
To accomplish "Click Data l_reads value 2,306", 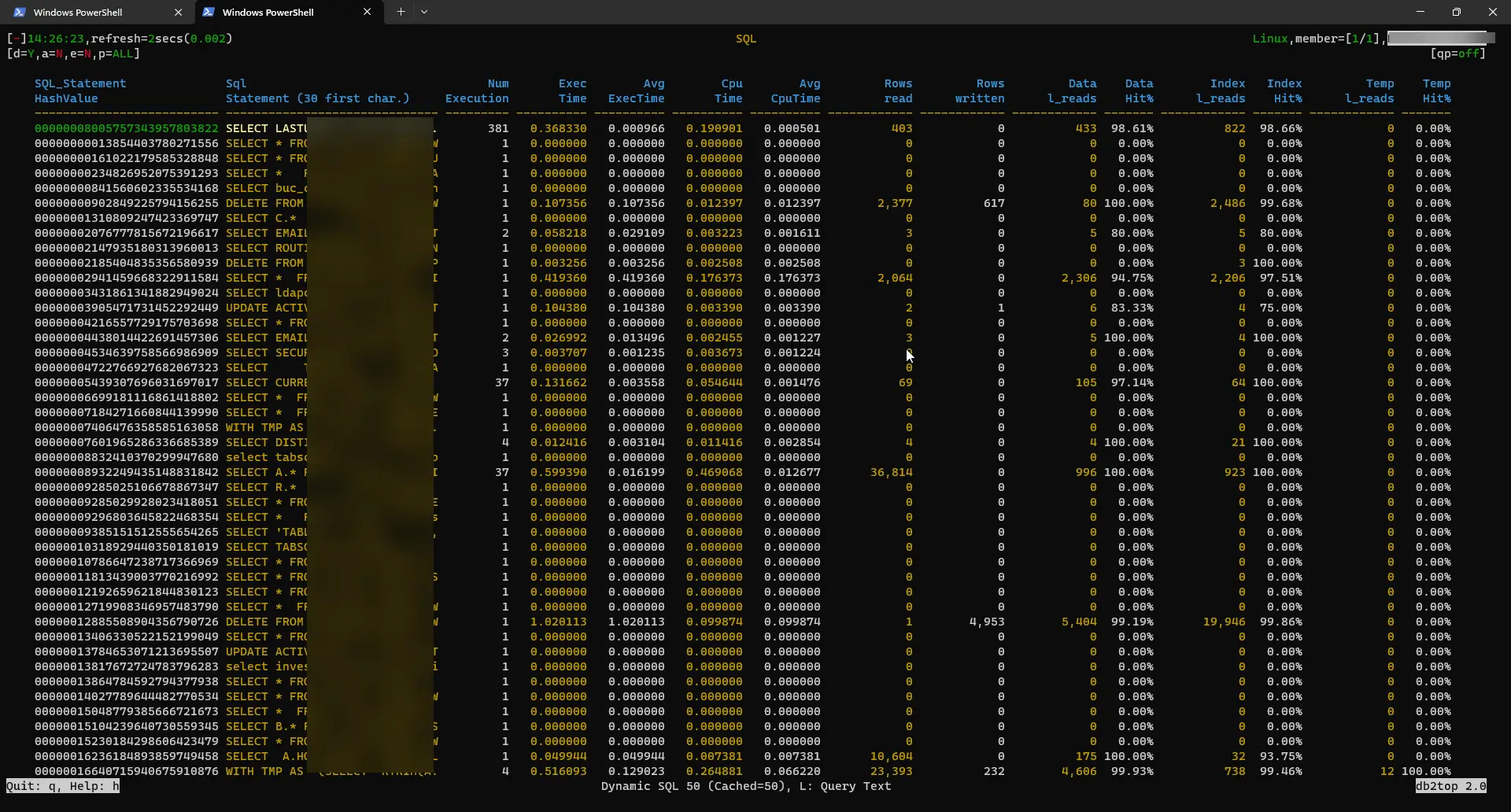I will pos(1079,278).
